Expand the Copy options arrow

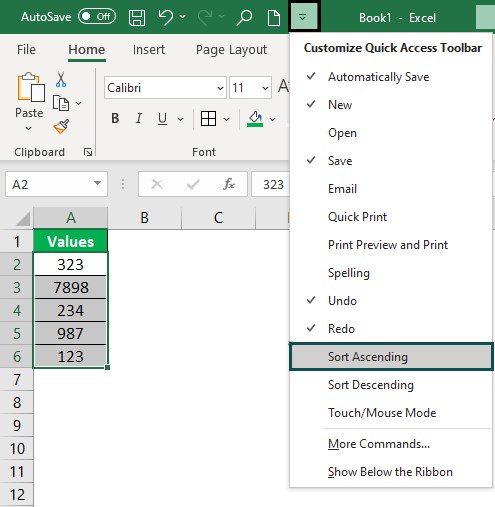click(x=79, y=103)
